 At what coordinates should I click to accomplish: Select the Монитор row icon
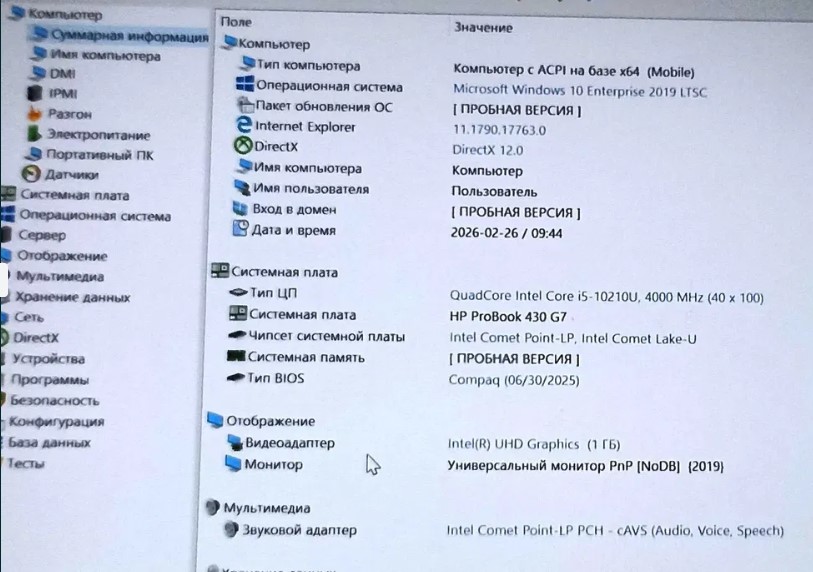(x=233, y=463)
